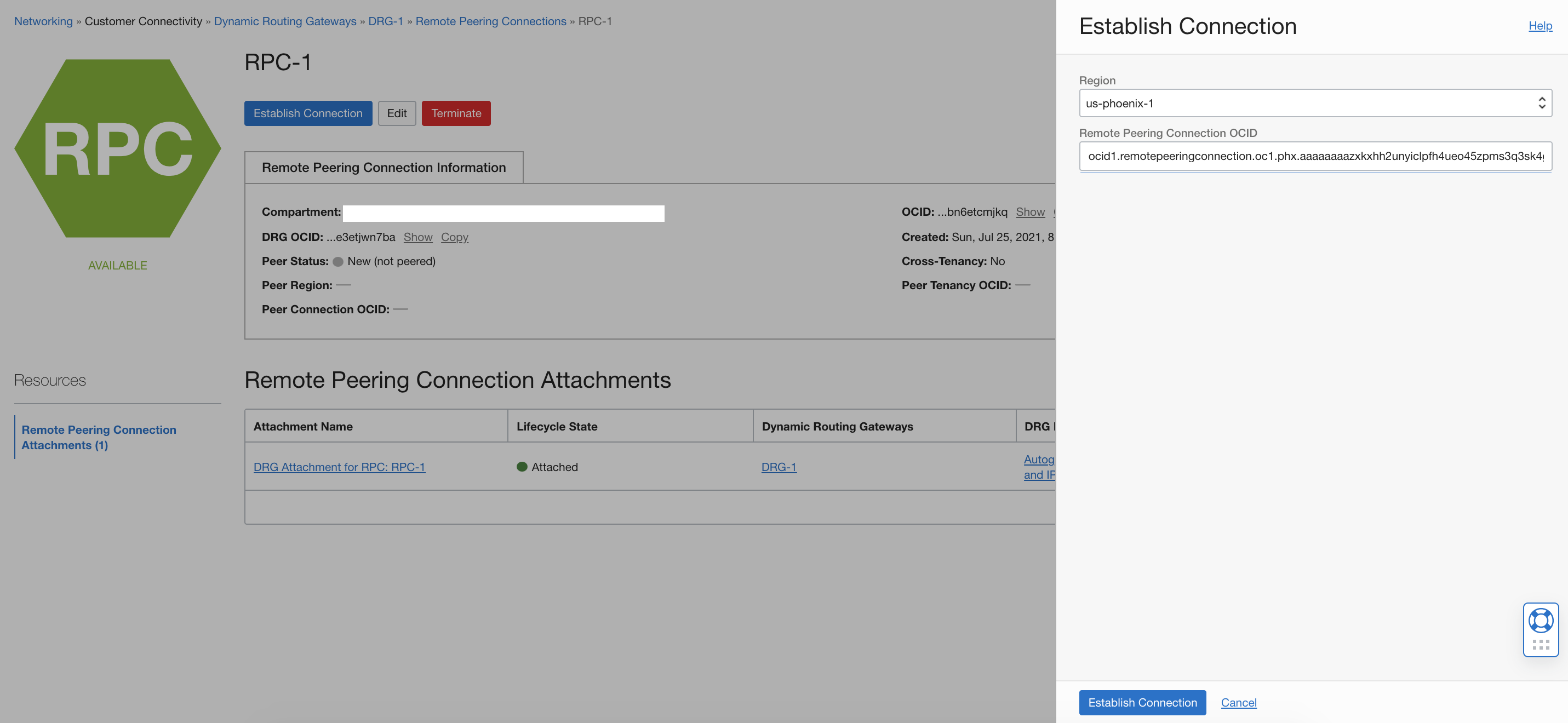This screenshot has height=723, width=1568.
Task: Open the Region dropdown showing us-phoenix-1
Action: (x=1315, y=103)
